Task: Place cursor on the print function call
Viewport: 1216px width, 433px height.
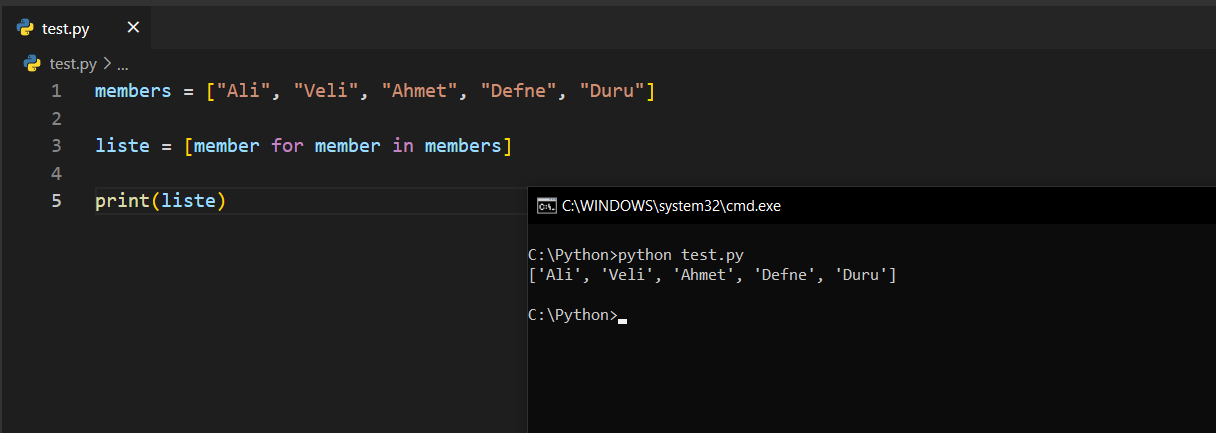Action: pyautogui.click(x=122, y=201)
